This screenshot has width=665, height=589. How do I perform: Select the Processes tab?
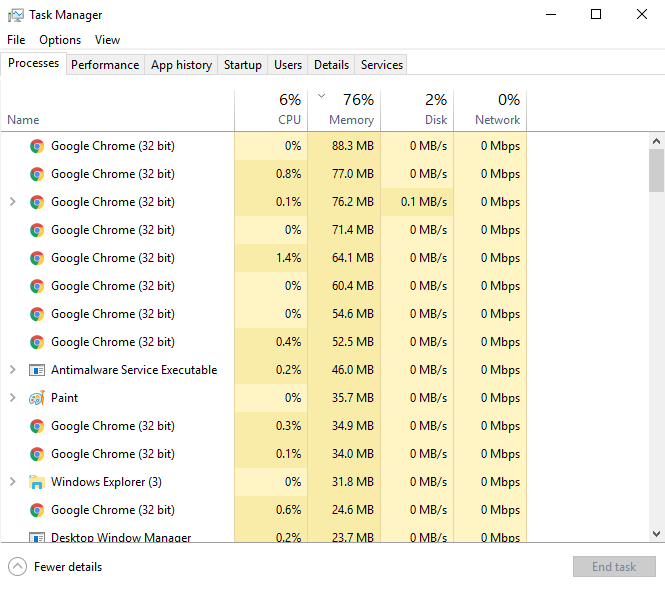(x=34, y=63)
